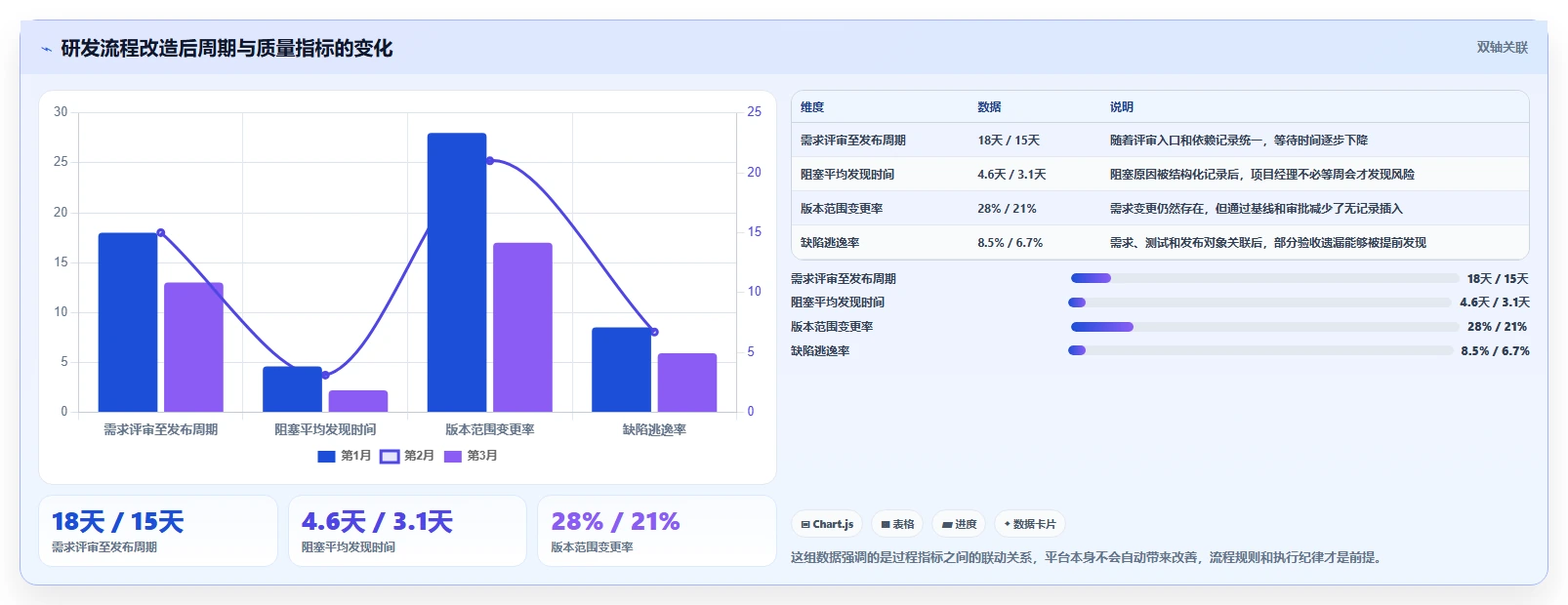This screenshot has width=1568, height=605.
Task: Click the description 需求、测试和发布对象关联后
Action: pos(1268,243)
